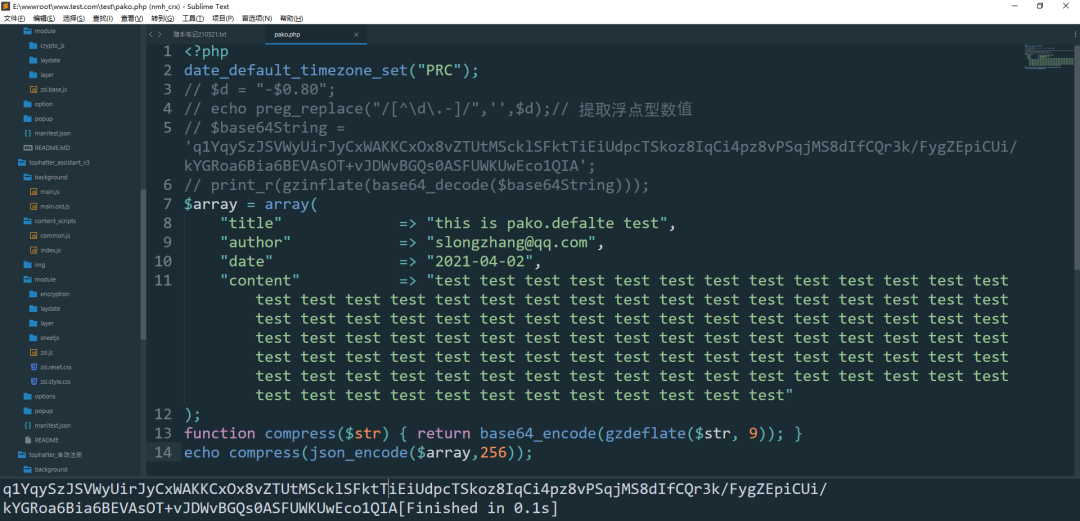The image size is (1080, 521).
Task: Click the zsl.reset.css file icon
Action: (x=33, y=367)
